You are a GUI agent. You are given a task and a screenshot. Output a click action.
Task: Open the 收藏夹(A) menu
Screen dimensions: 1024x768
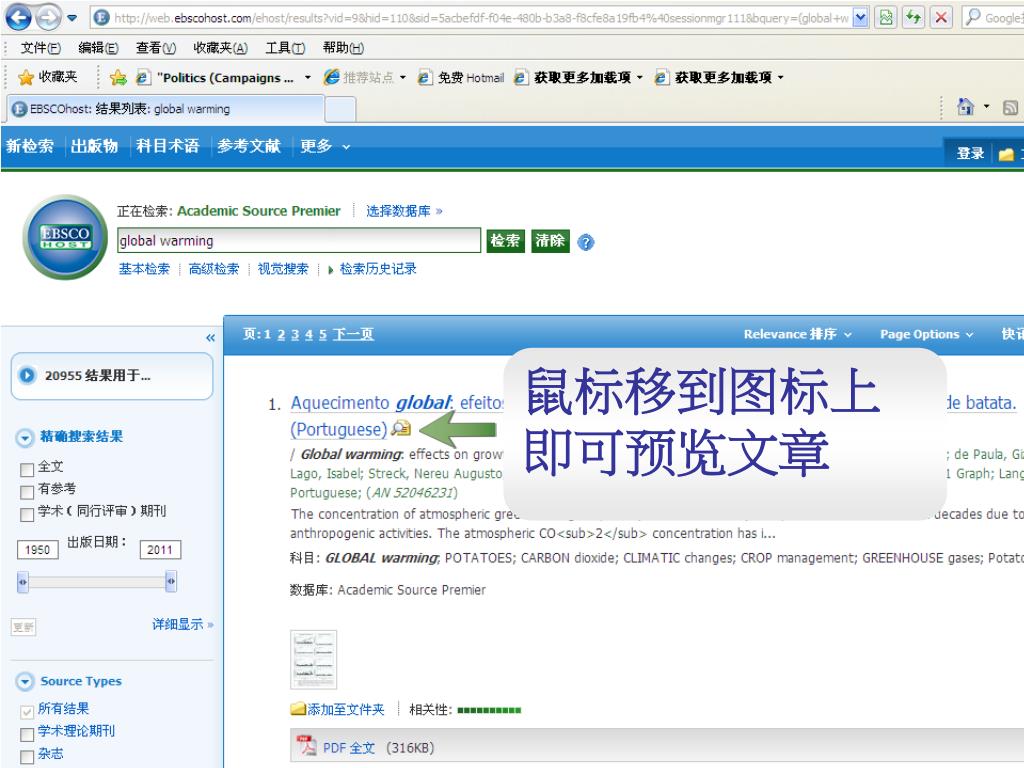point(220,48)
